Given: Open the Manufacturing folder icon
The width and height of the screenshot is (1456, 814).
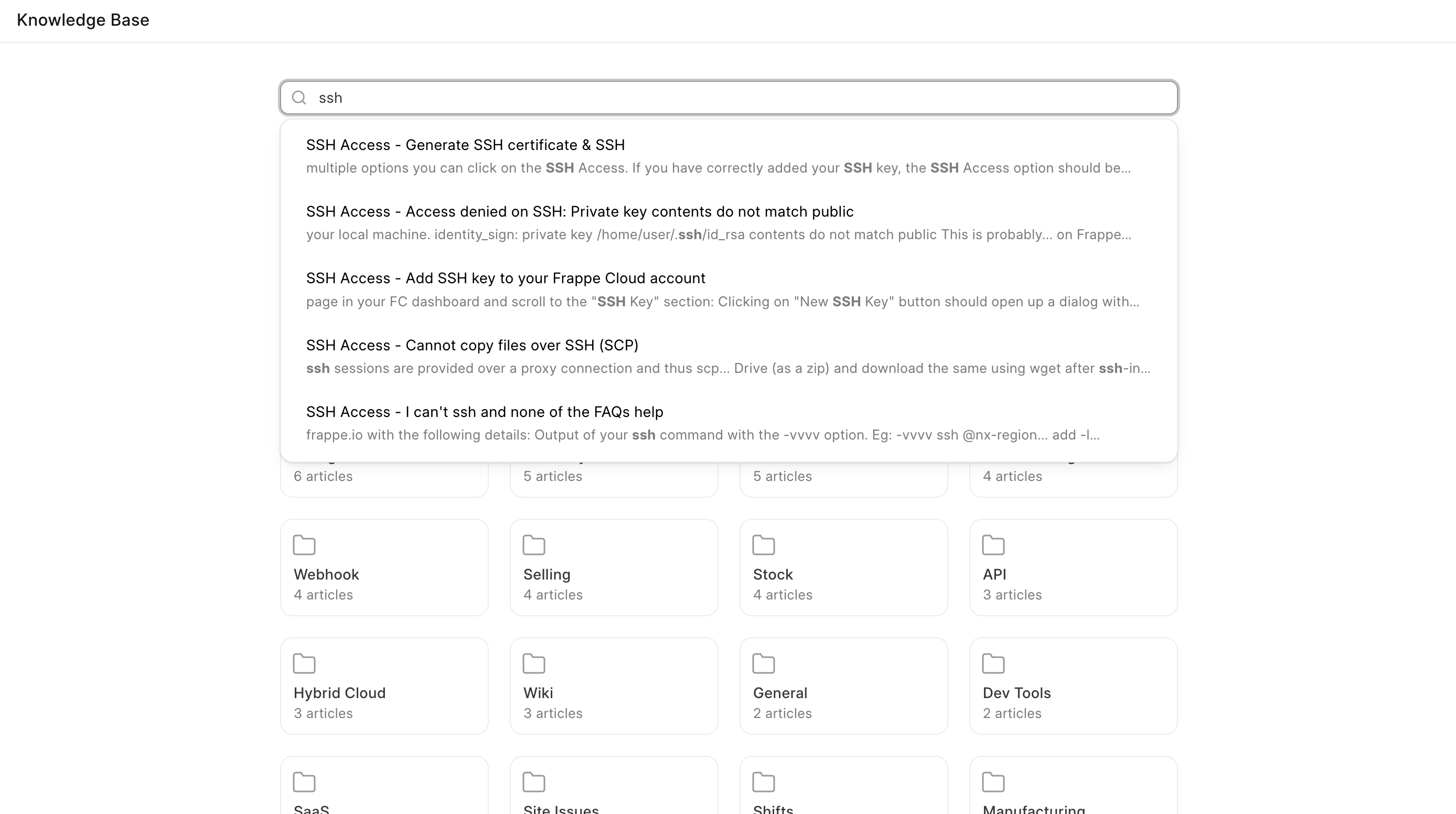Looking at the screenshot, I should (x=993, y=783).
